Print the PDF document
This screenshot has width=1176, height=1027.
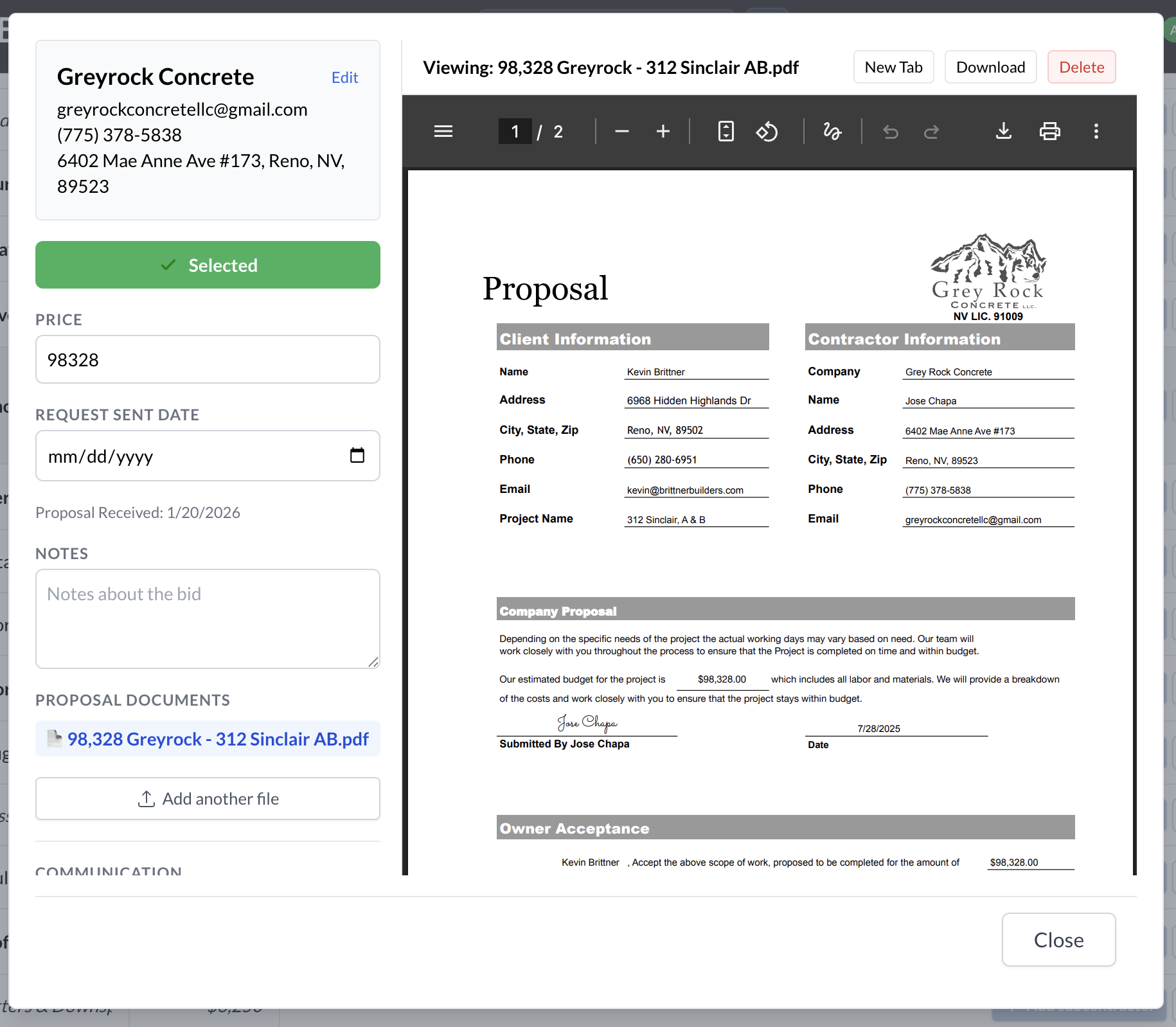point(1049,132)
